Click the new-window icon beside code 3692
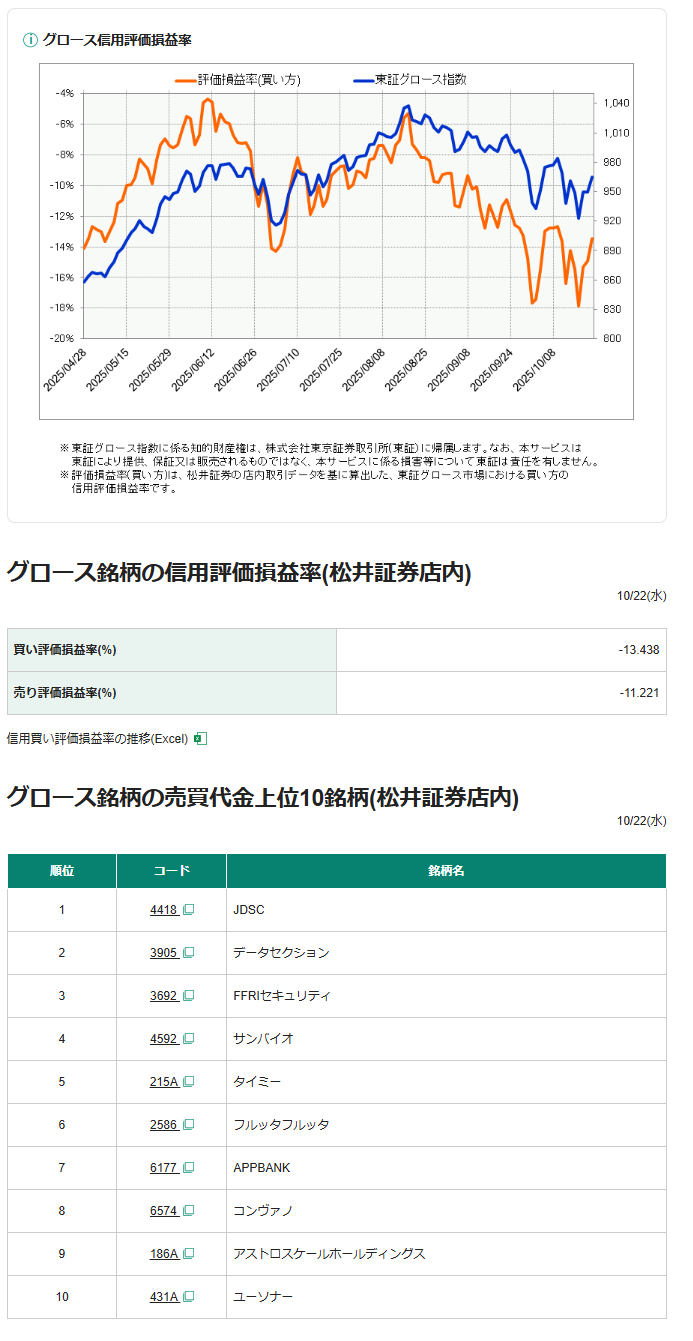The image size is (693, 1341). [x=188, y=996]
